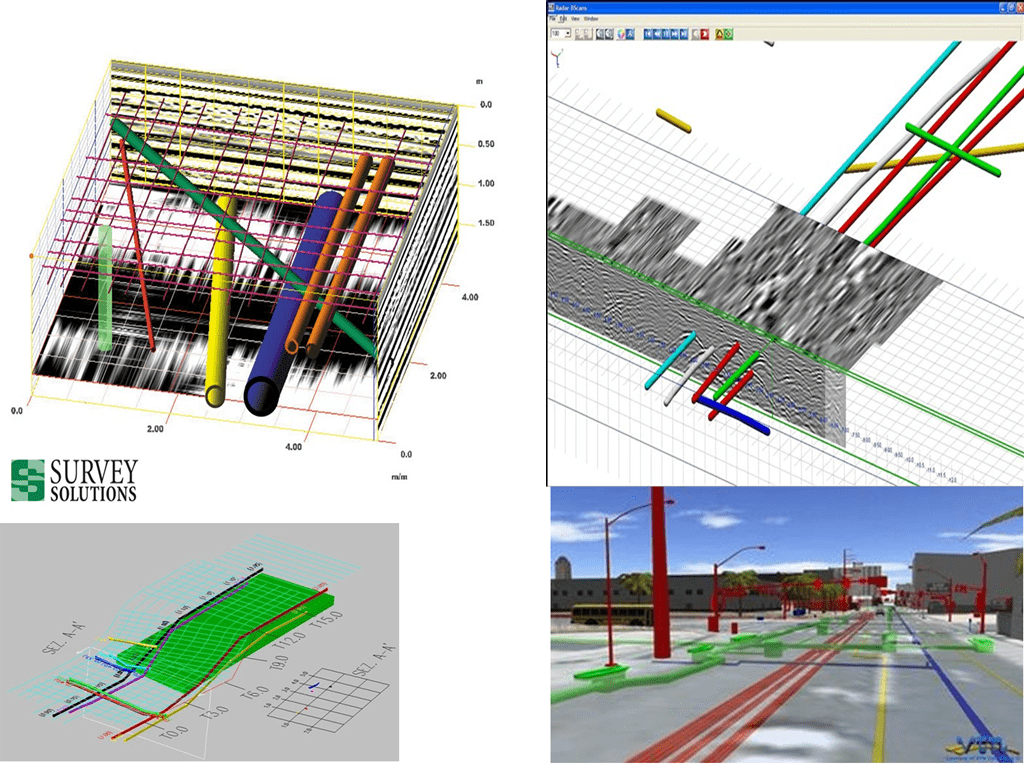Click the yellow triangle toolbar icon
Image resolution: width=1024 pixels, height=768 pixels.
[719, 34]
